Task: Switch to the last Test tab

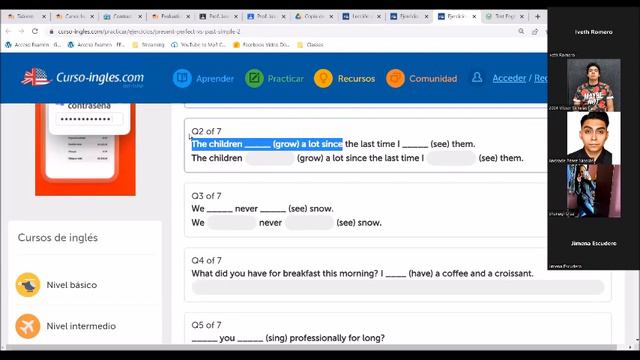Action: (x=504, y=16)
